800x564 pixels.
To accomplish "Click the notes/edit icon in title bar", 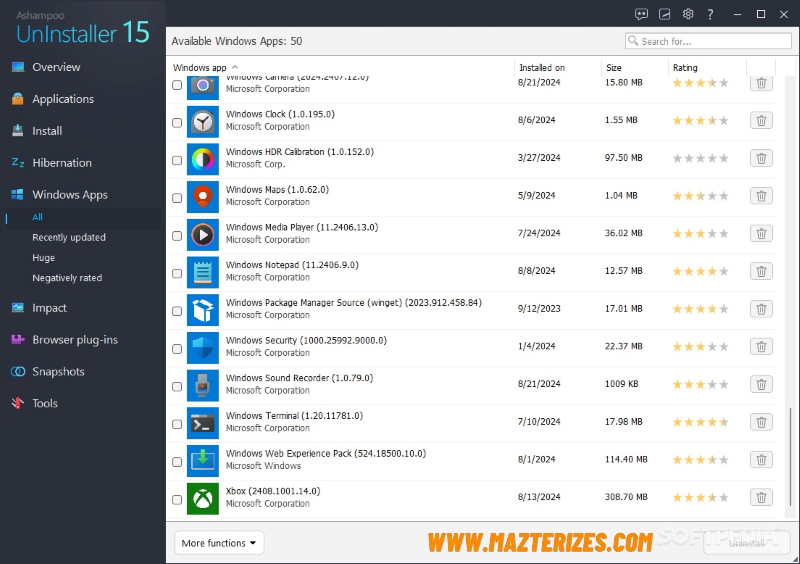I will click(x=664, y=14).
